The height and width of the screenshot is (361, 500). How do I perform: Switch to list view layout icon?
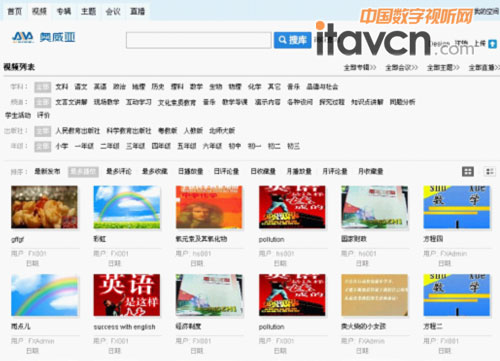coord(489,171)
